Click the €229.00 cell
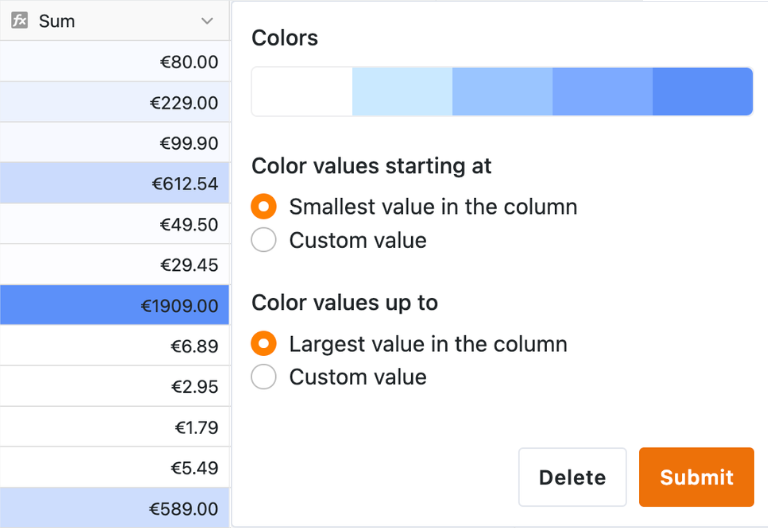This screenshot has width=768, height=528. tap(115, 103)
